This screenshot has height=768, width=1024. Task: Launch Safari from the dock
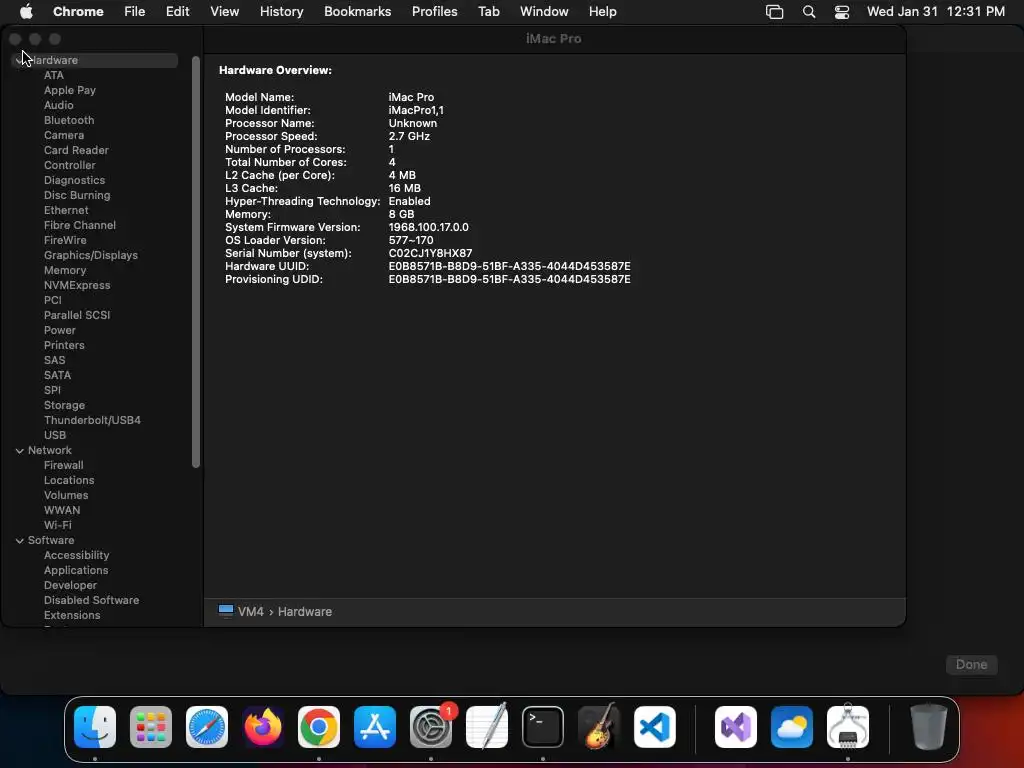207,727
